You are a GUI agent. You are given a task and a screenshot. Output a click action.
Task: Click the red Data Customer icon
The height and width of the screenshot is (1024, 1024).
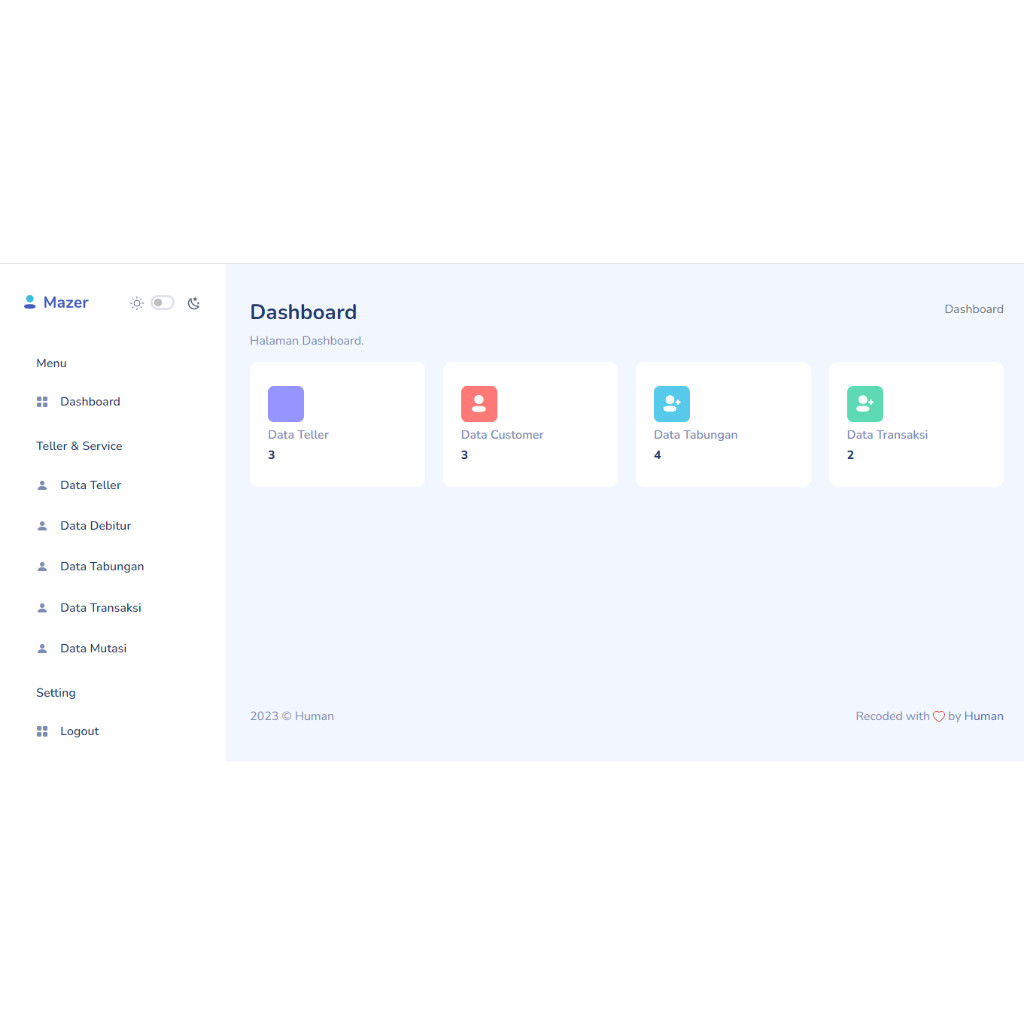[478, 404]
